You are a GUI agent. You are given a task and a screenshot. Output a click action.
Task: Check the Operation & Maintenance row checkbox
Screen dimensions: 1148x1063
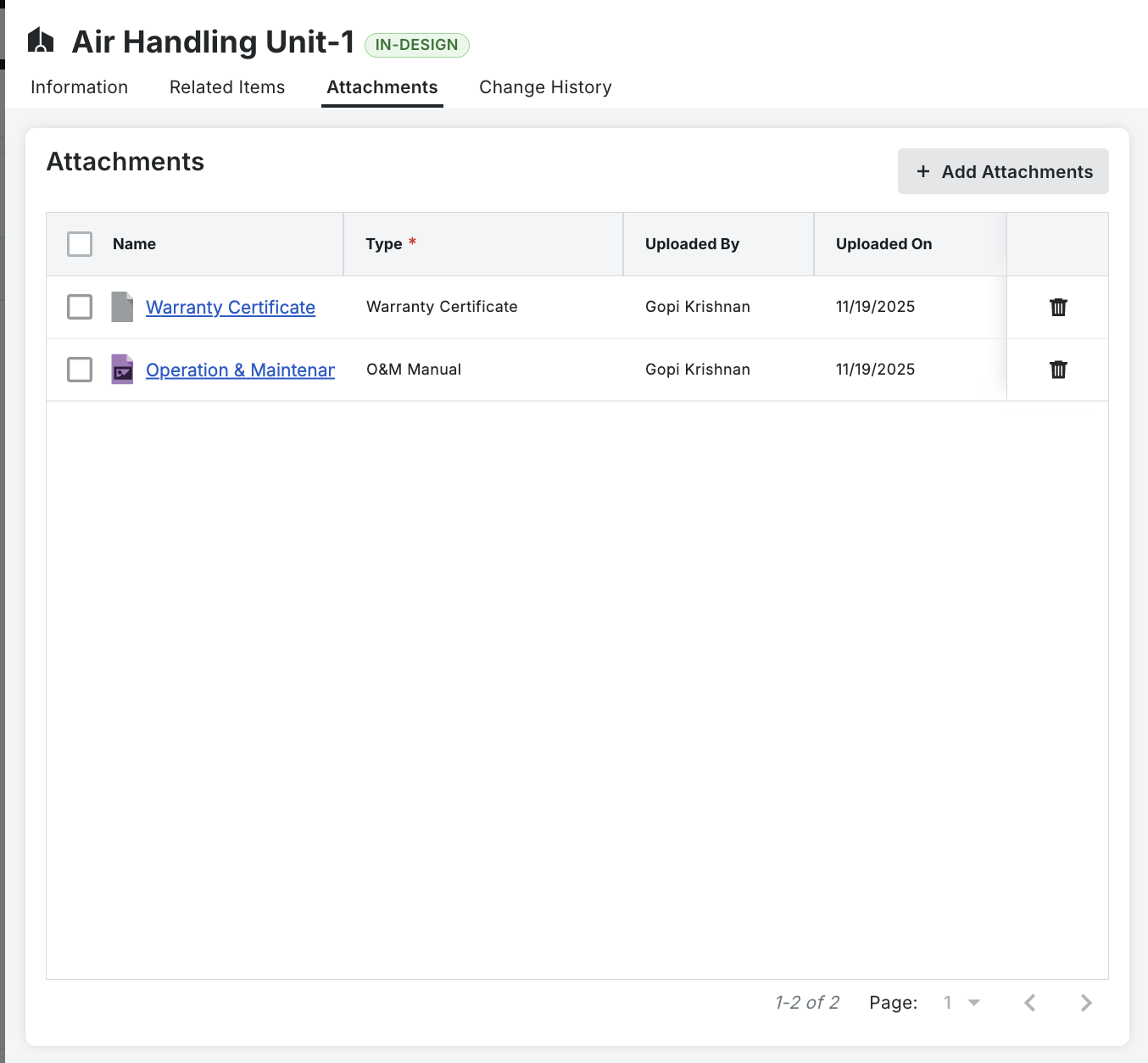(80, 370)
